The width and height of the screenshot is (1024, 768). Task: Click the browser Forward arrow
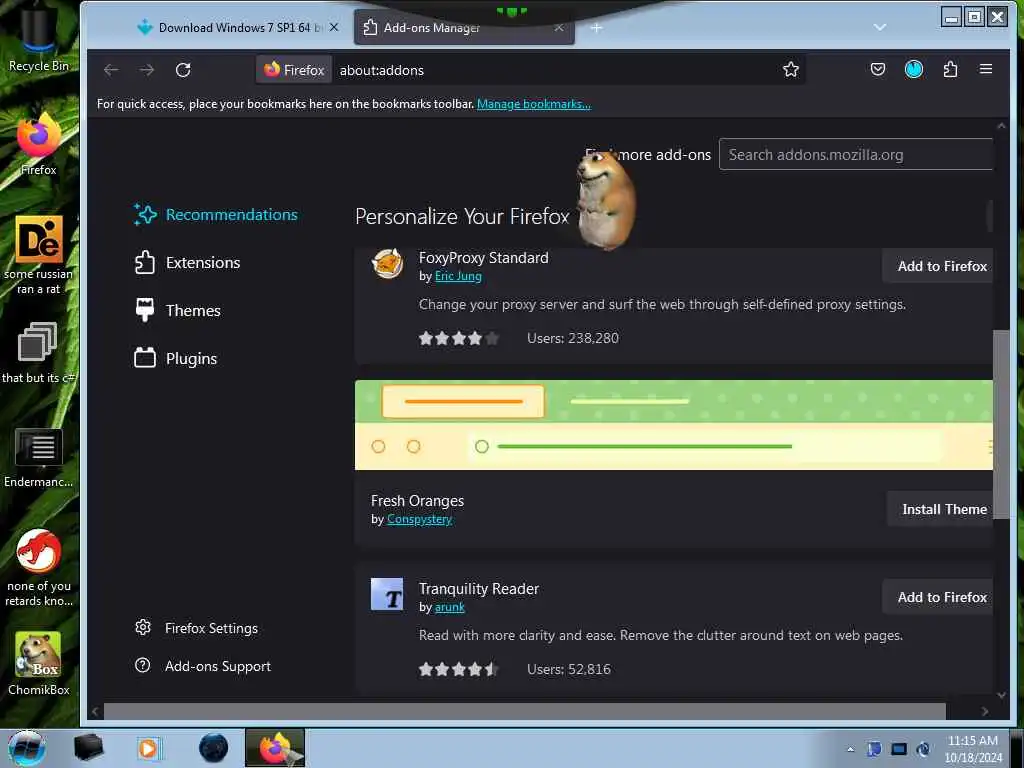[x=147, y=70]
